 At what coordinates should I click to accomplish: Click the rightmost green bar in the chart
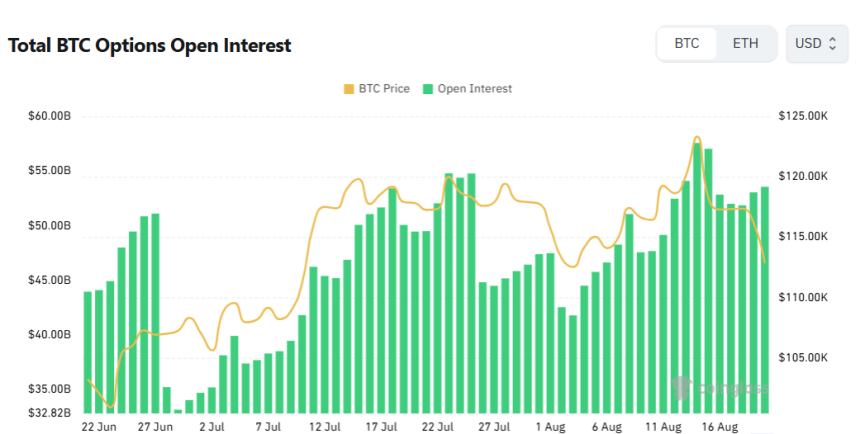tap(765, 300)
